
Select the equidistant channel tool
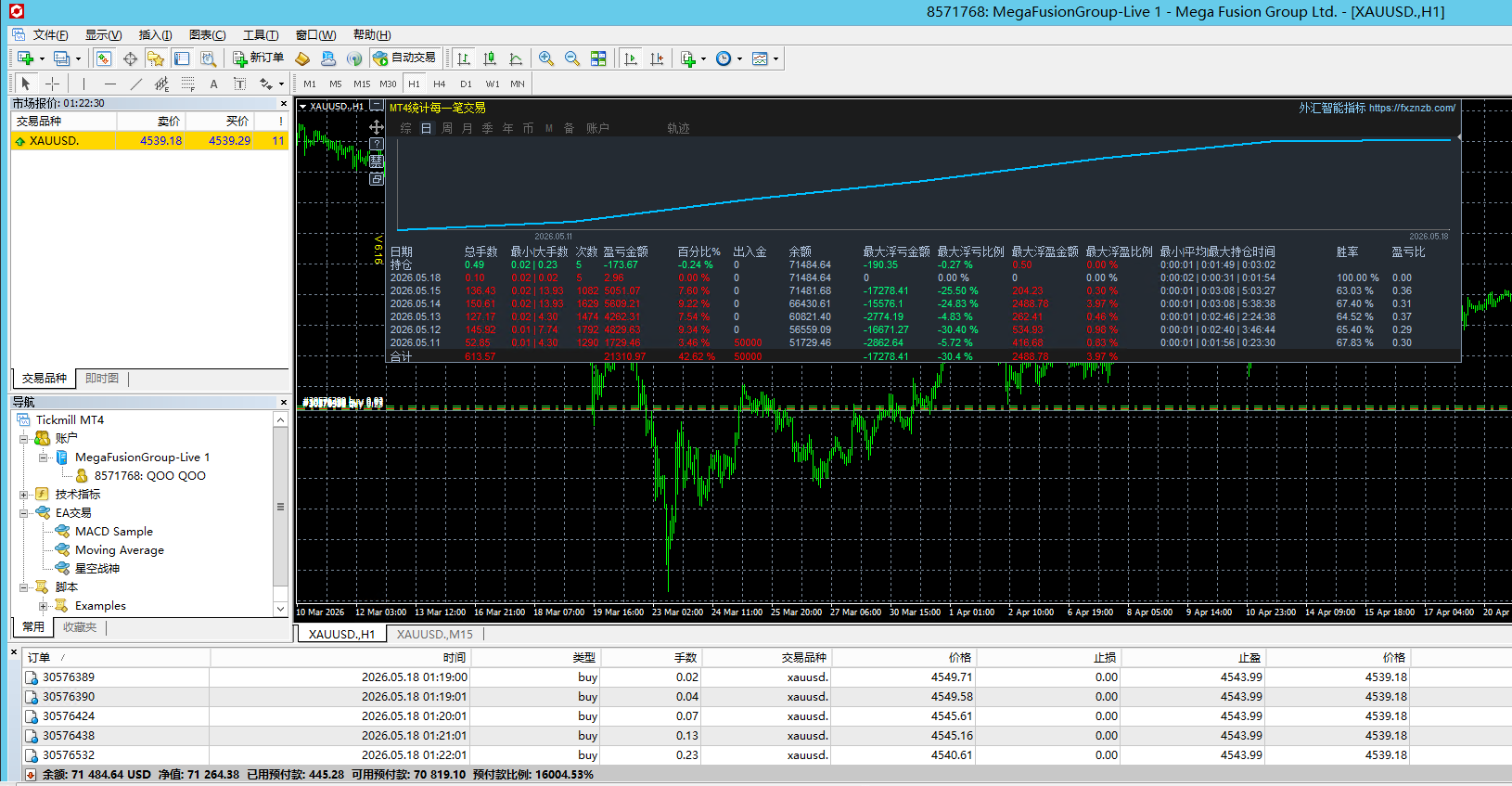click(161, 84)
